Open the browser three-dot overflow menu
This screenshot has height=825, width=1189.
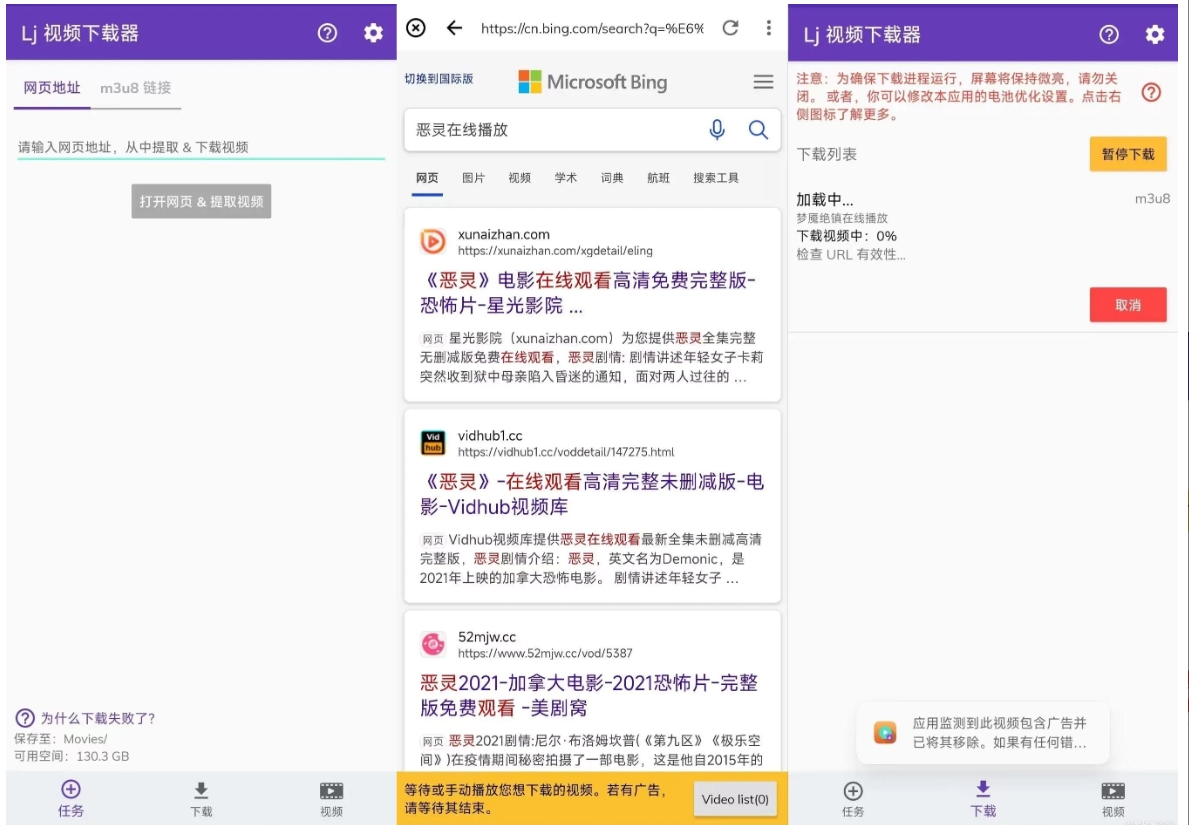coord(768,28)
